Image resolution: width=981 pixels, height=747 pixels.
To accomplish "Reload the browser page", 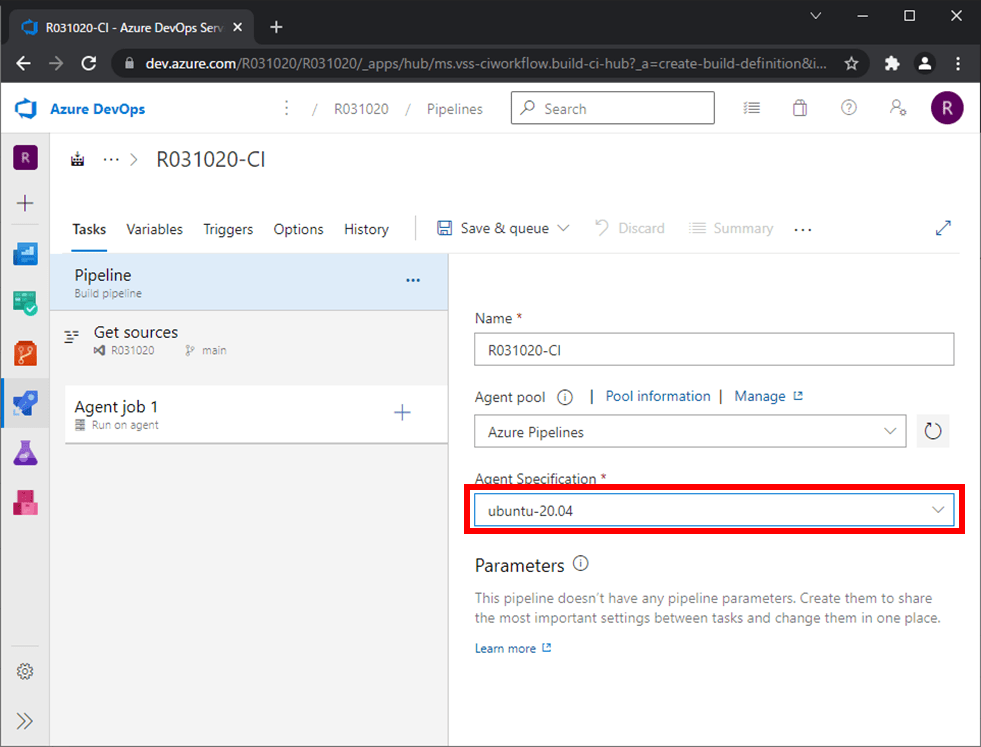I will pos(89,63).
